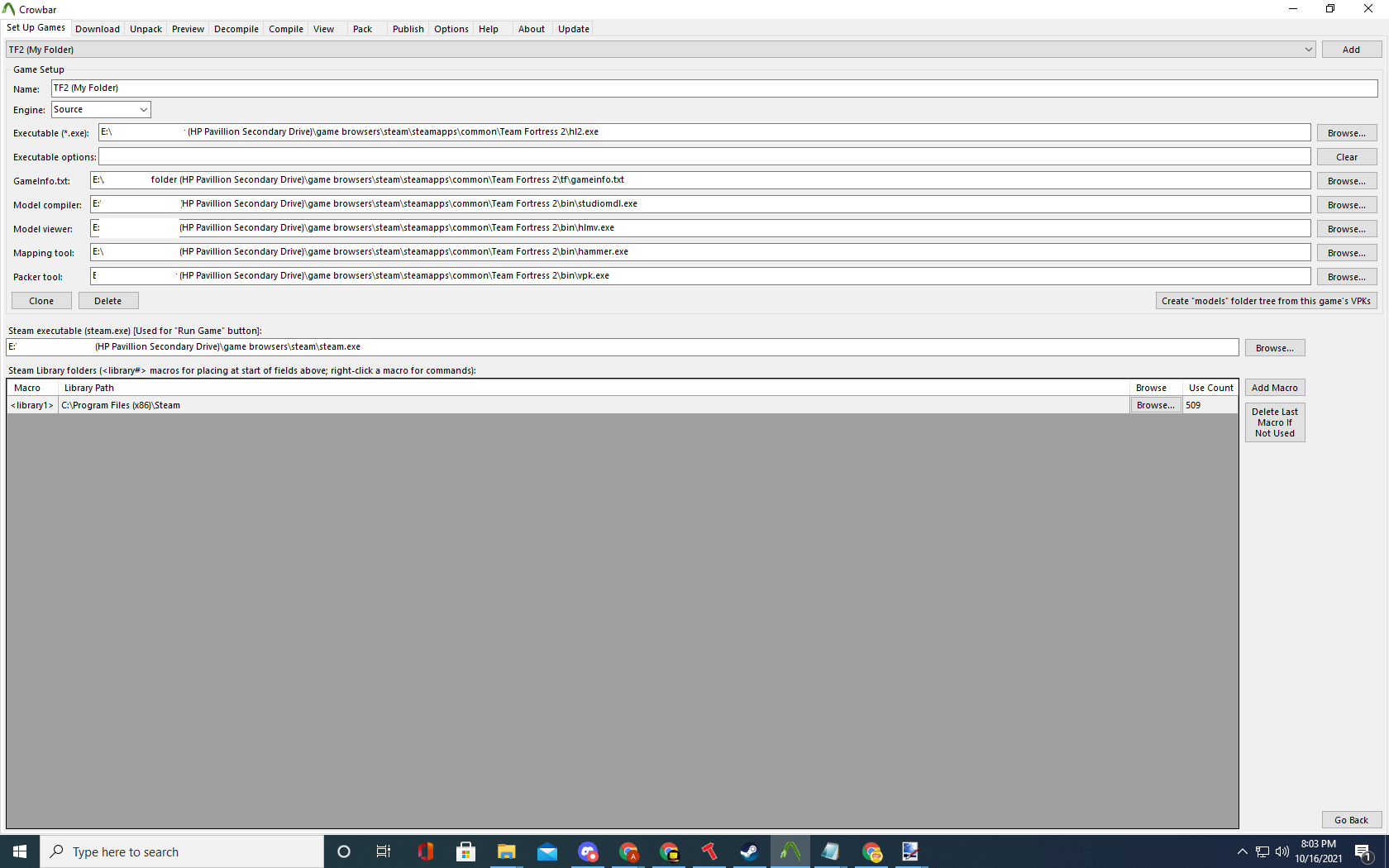Image resolution: width=1389 pixels, height=868 pixels.
Task: Open Cortana from the taskbar
Action: tap(344, 851)
